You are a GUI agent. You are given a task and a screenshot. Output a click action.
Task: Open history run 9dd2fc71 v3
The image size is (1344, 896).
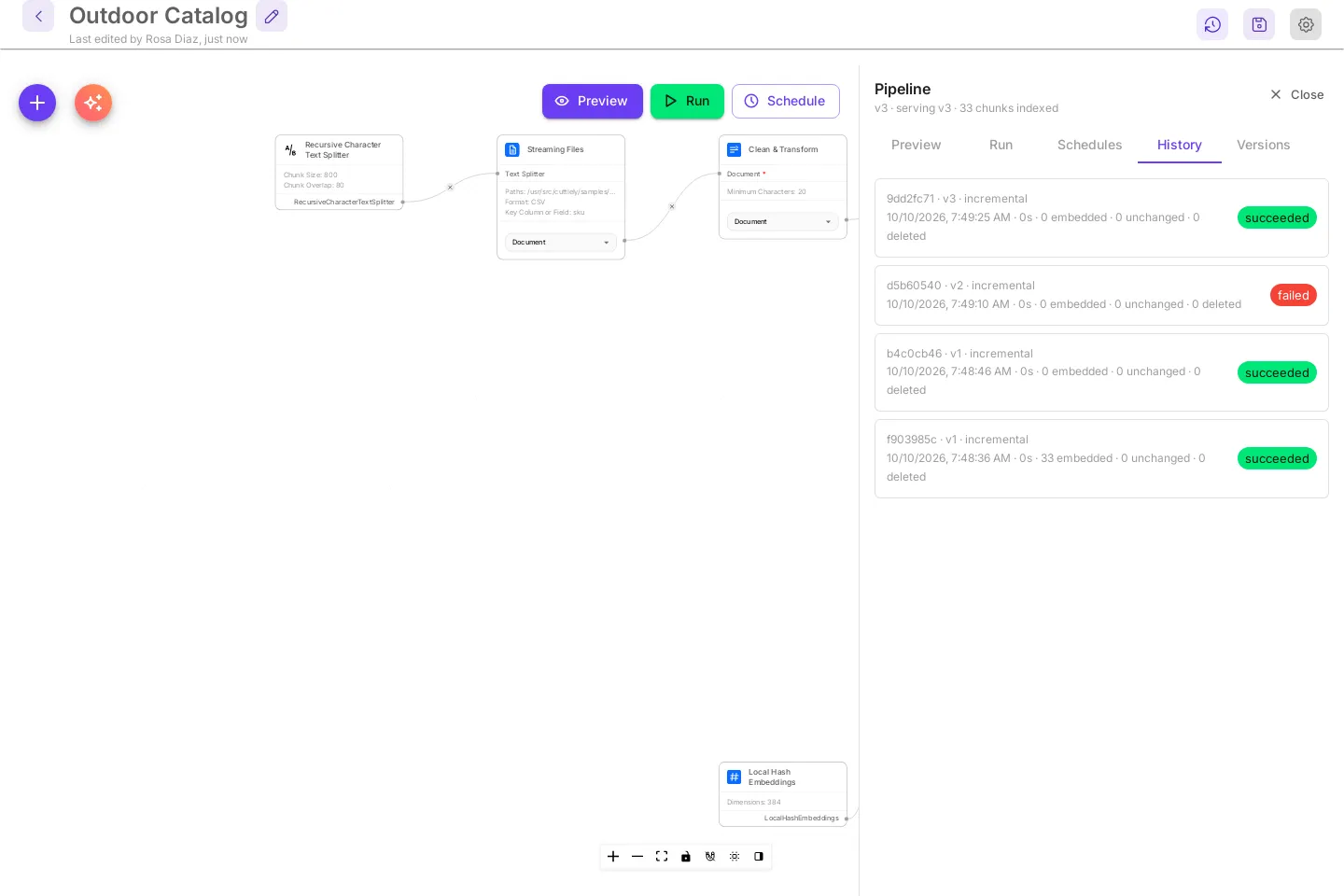[x=1101, y=217]
